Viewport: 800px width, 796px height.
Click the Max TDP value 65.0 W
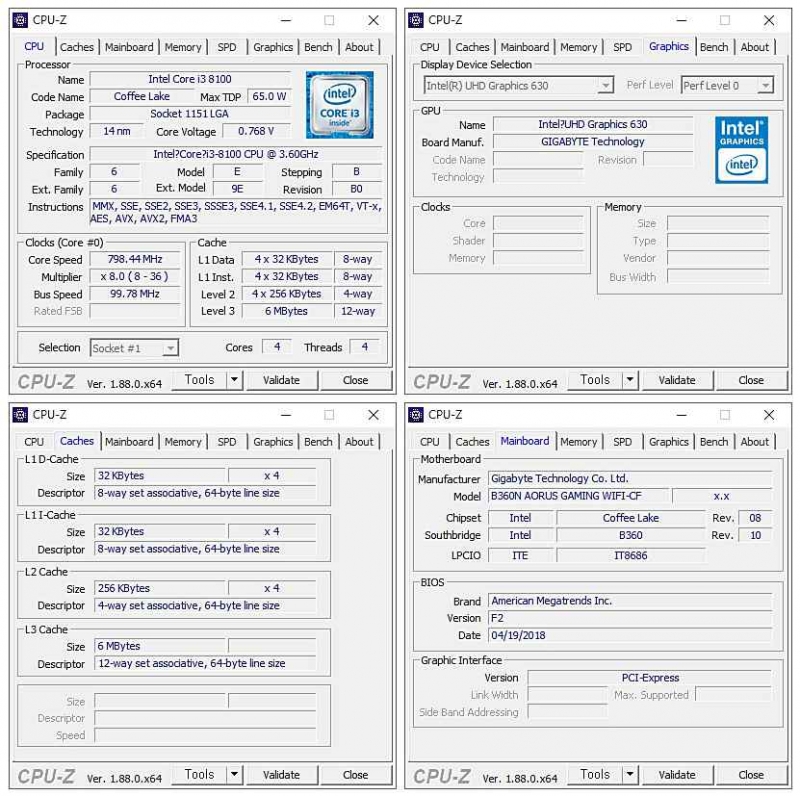click(269, 96)
